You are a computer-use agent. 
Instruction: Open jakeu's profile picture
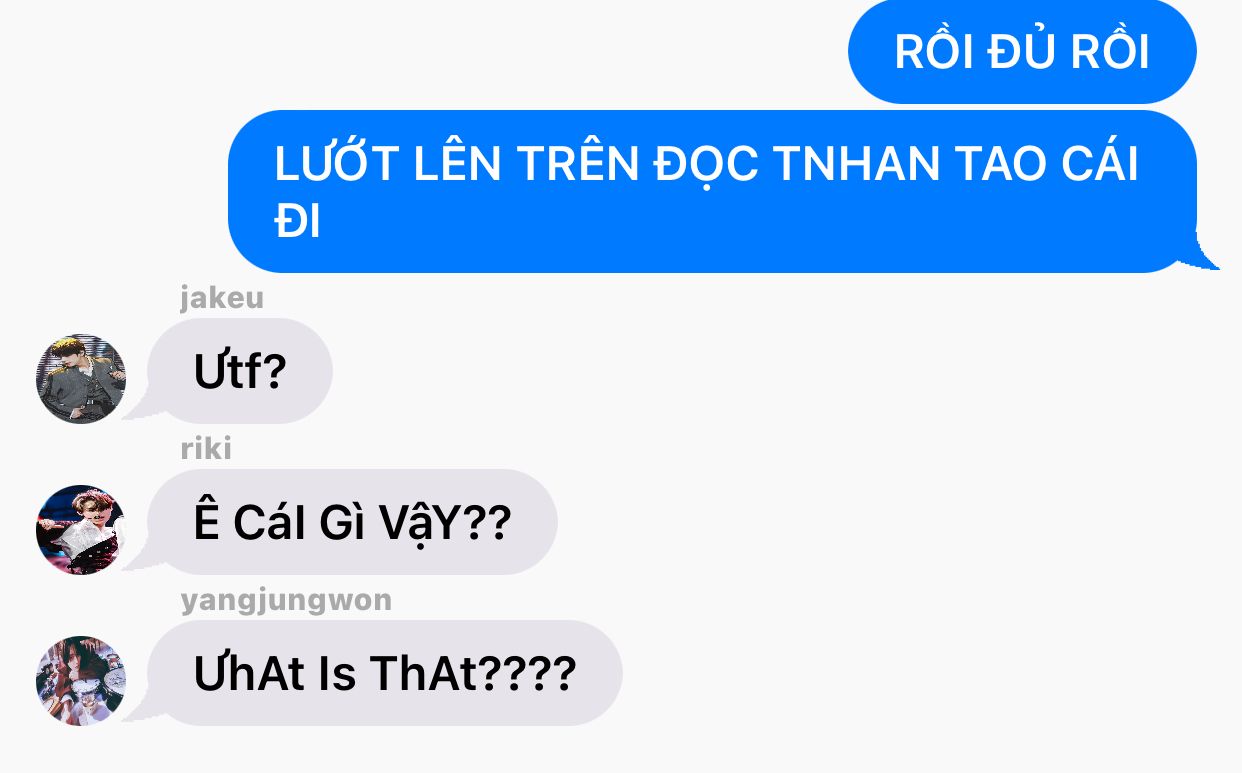tap(81, 379)
